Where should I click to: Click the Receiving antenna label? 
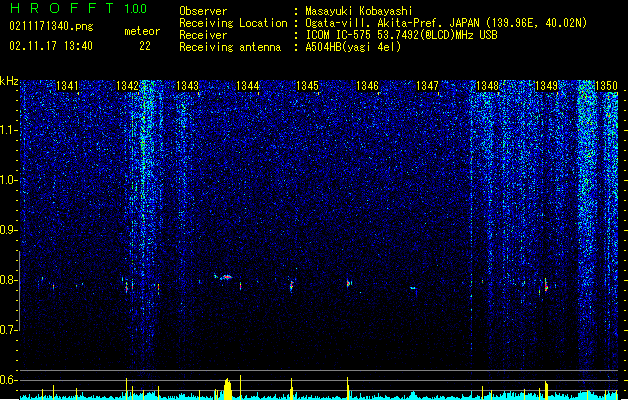[x=230, y=47]
